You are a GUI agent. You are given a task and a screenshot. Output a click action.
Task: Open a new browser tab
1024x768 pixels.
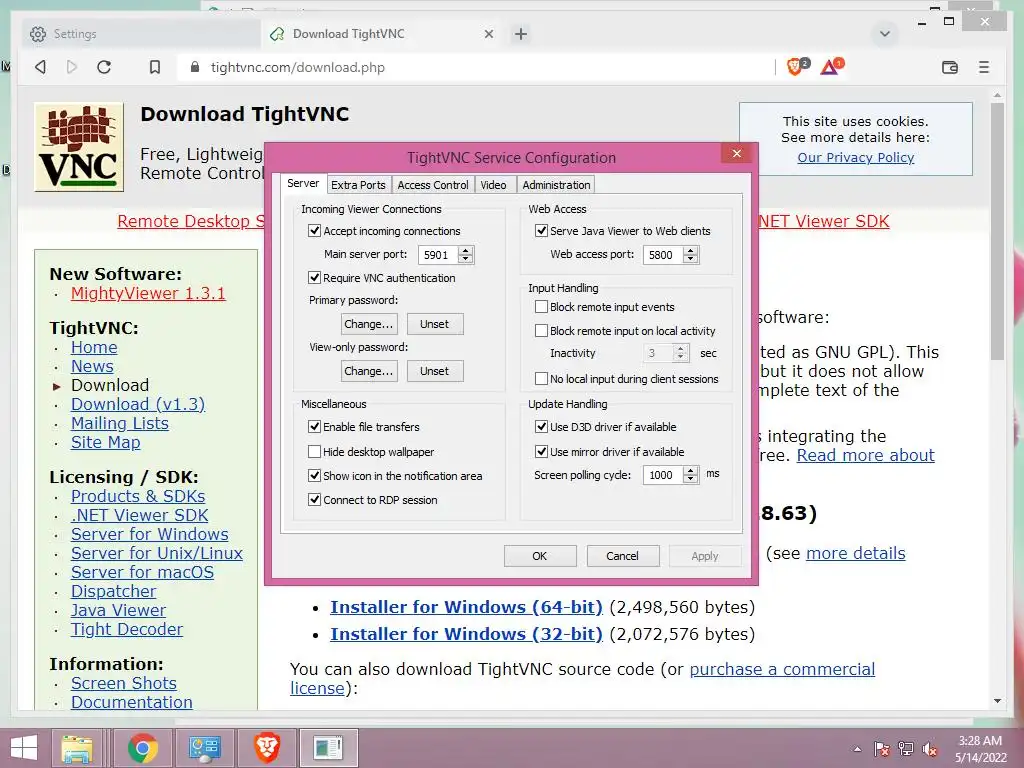click(x=520, y=34)
